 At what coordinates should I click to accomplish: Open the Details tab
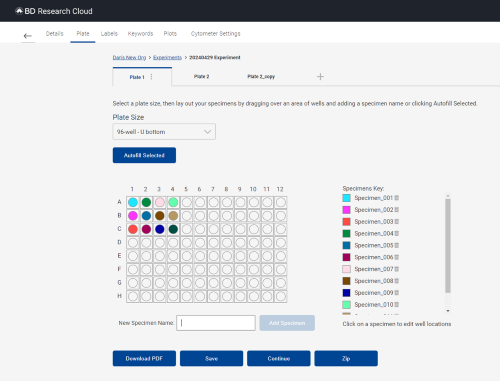click(54, 33)
